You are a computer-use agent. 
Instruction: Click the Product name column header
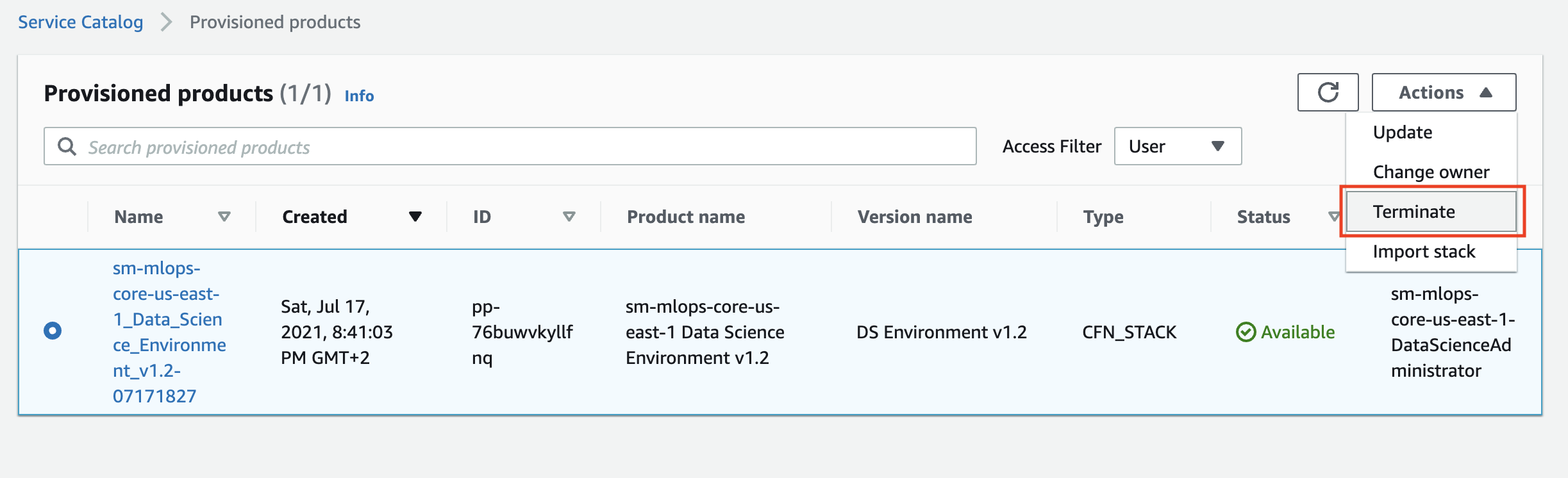[686, 217]
